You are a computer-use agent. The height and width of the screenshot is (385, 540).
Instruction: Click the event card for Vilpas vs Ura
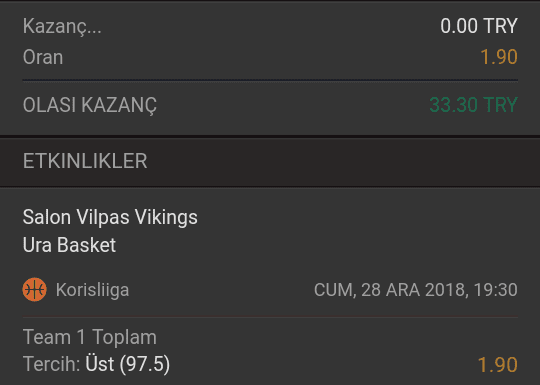pos(270,287)
